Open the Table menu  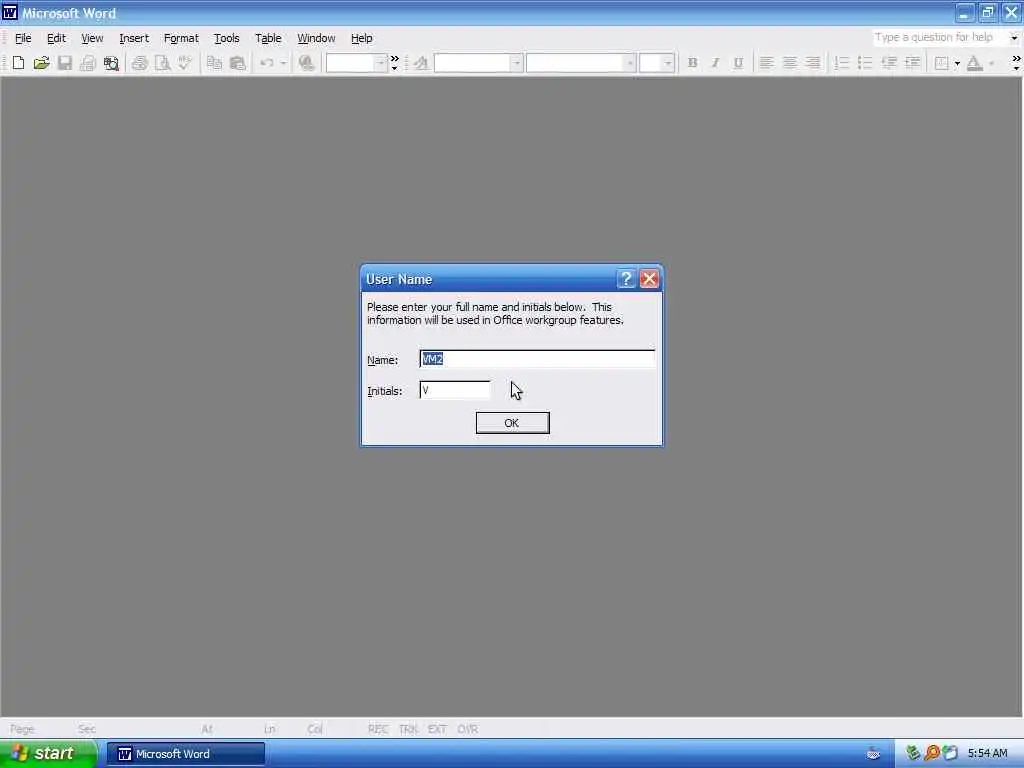pos(268,38)
